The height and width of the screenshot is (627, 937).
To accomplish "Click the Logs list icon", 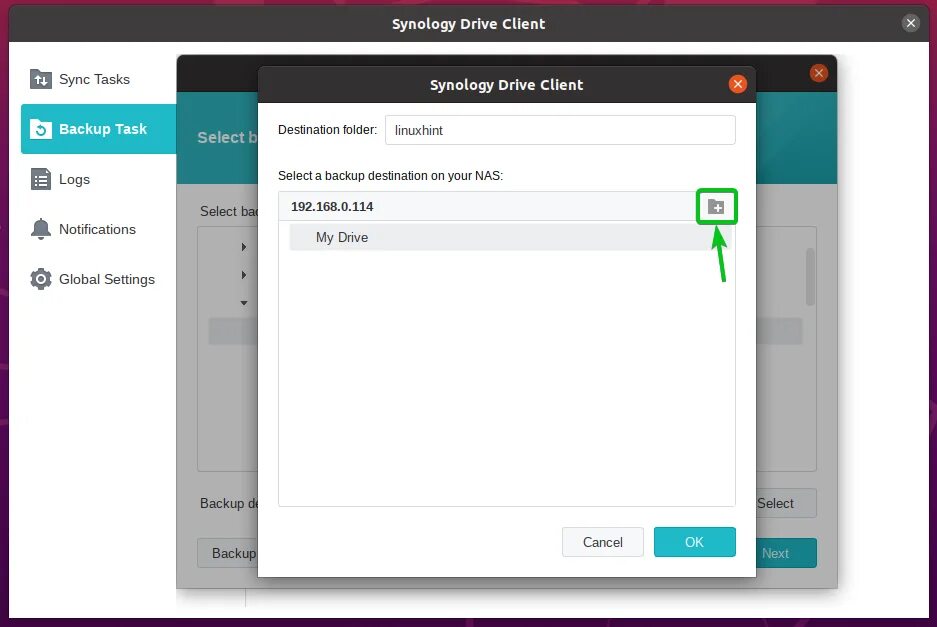I will pyautogui.click(x=41, y=179).
